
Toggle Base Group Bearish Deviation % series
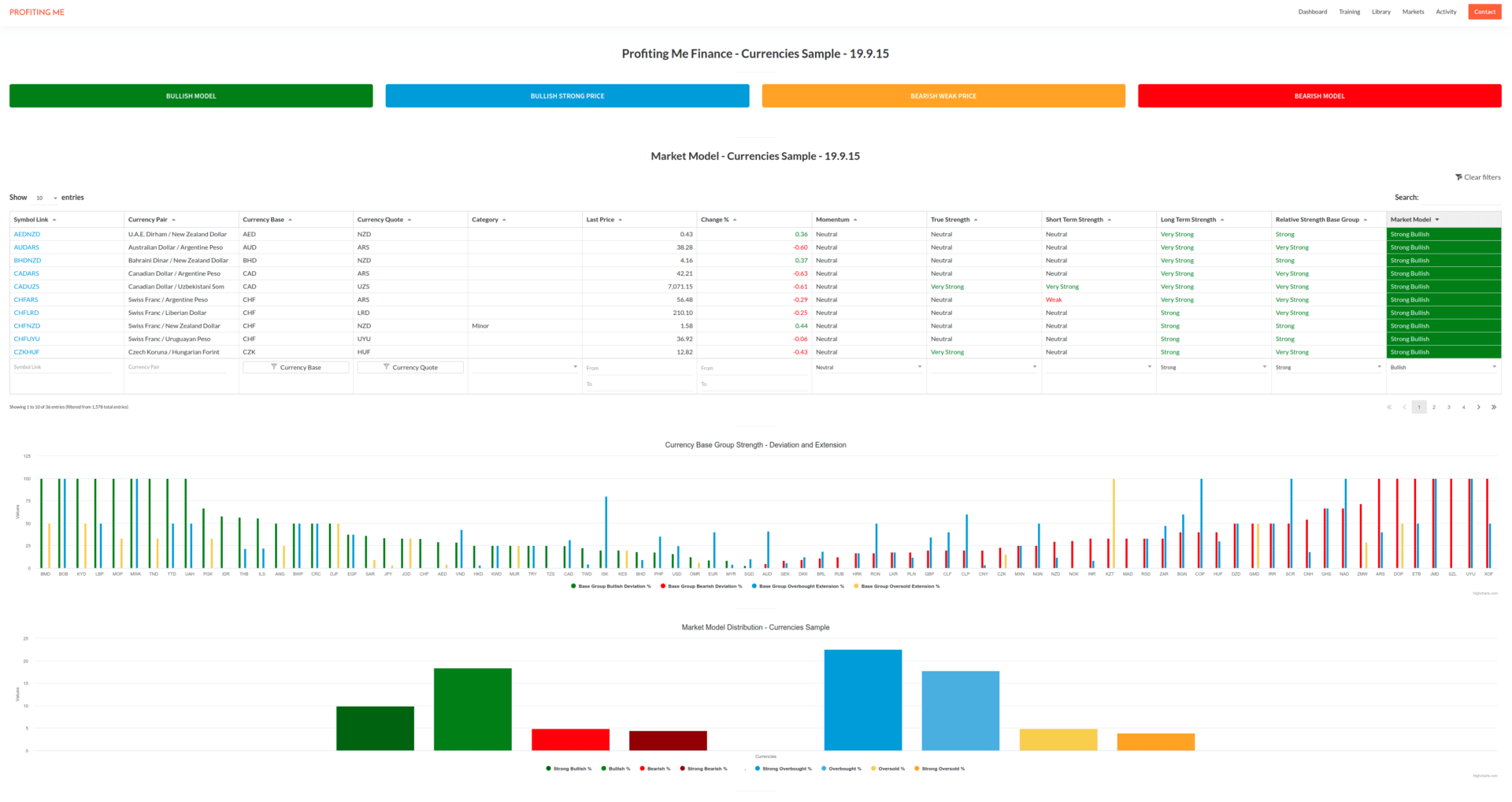(702, 586)
